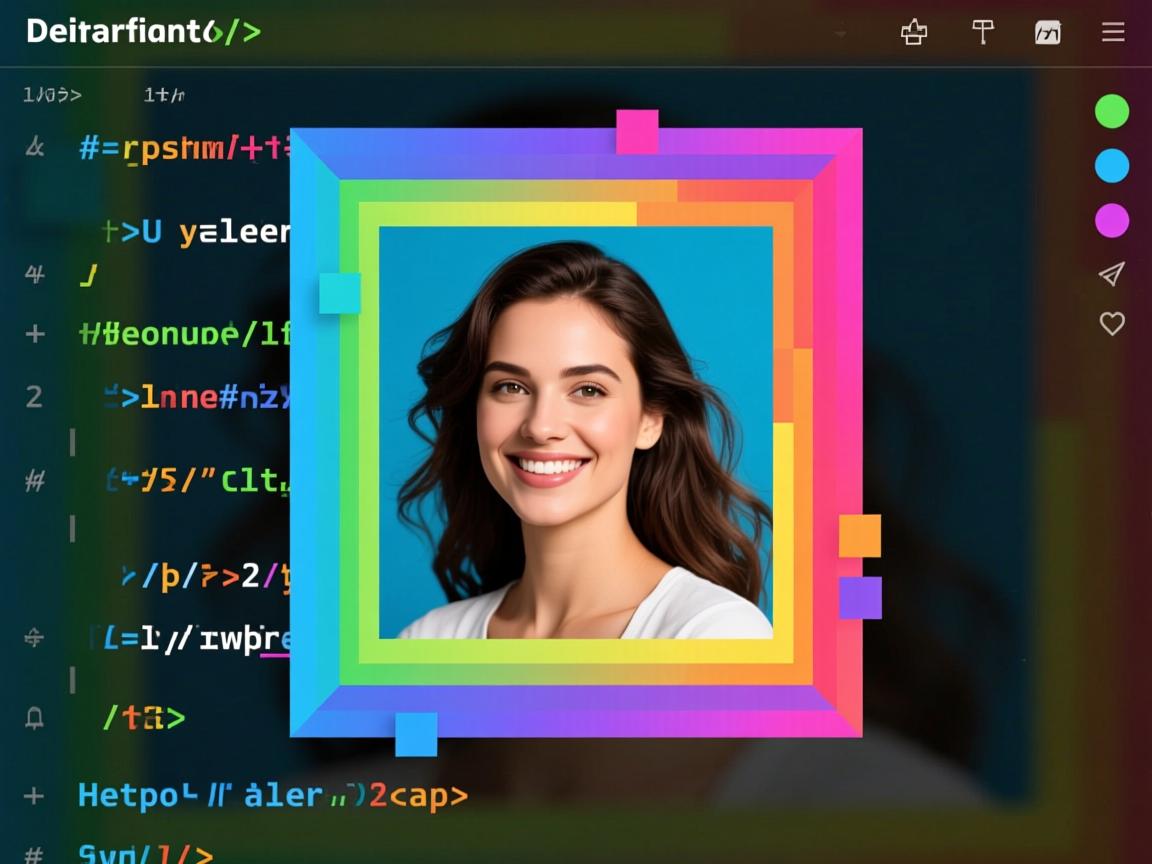Click the Deitarfiant logo title
The image size is (1152, 864).
tap(143, 32)
